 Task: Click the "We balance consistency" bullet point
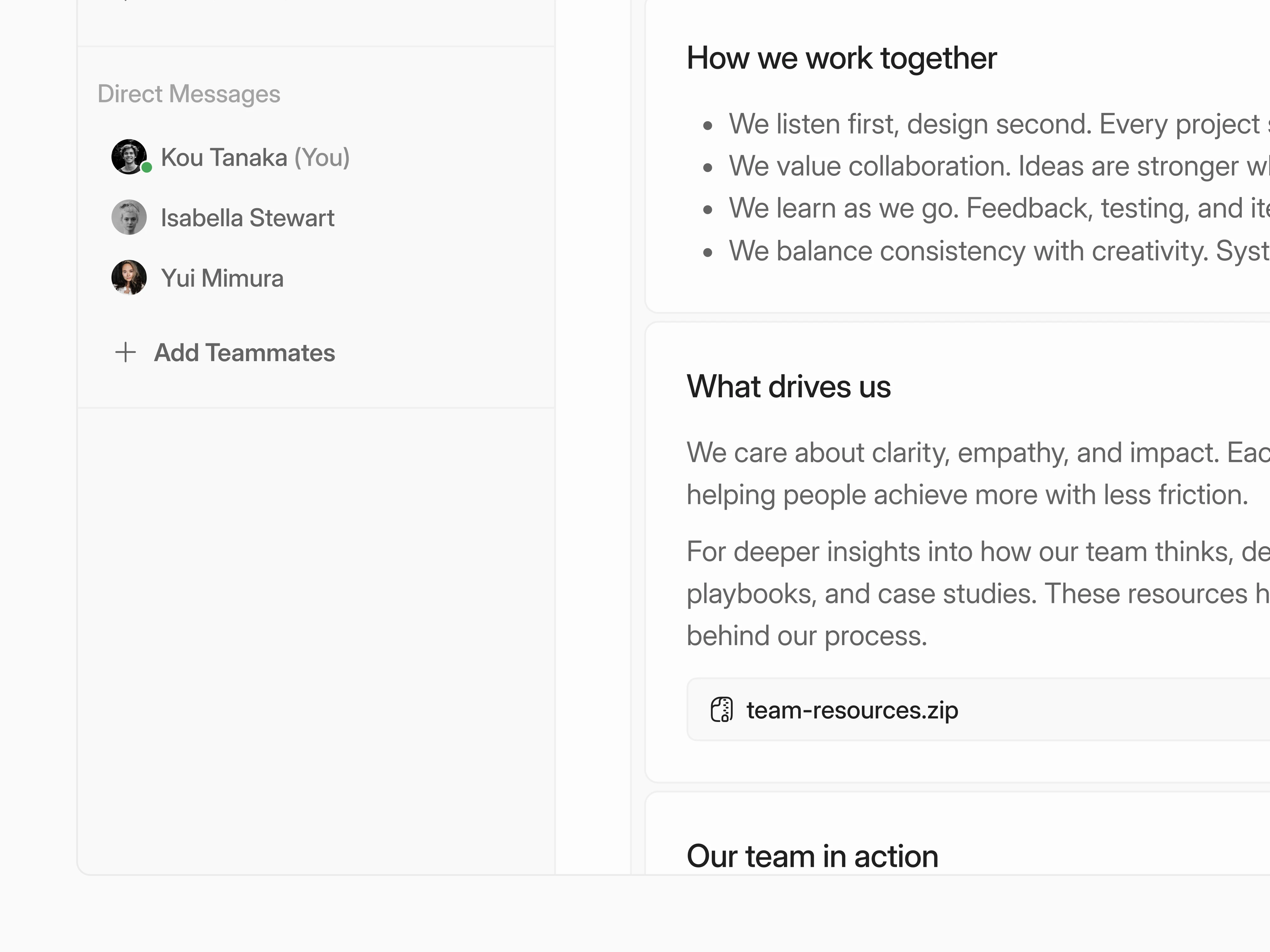(993, 251)
